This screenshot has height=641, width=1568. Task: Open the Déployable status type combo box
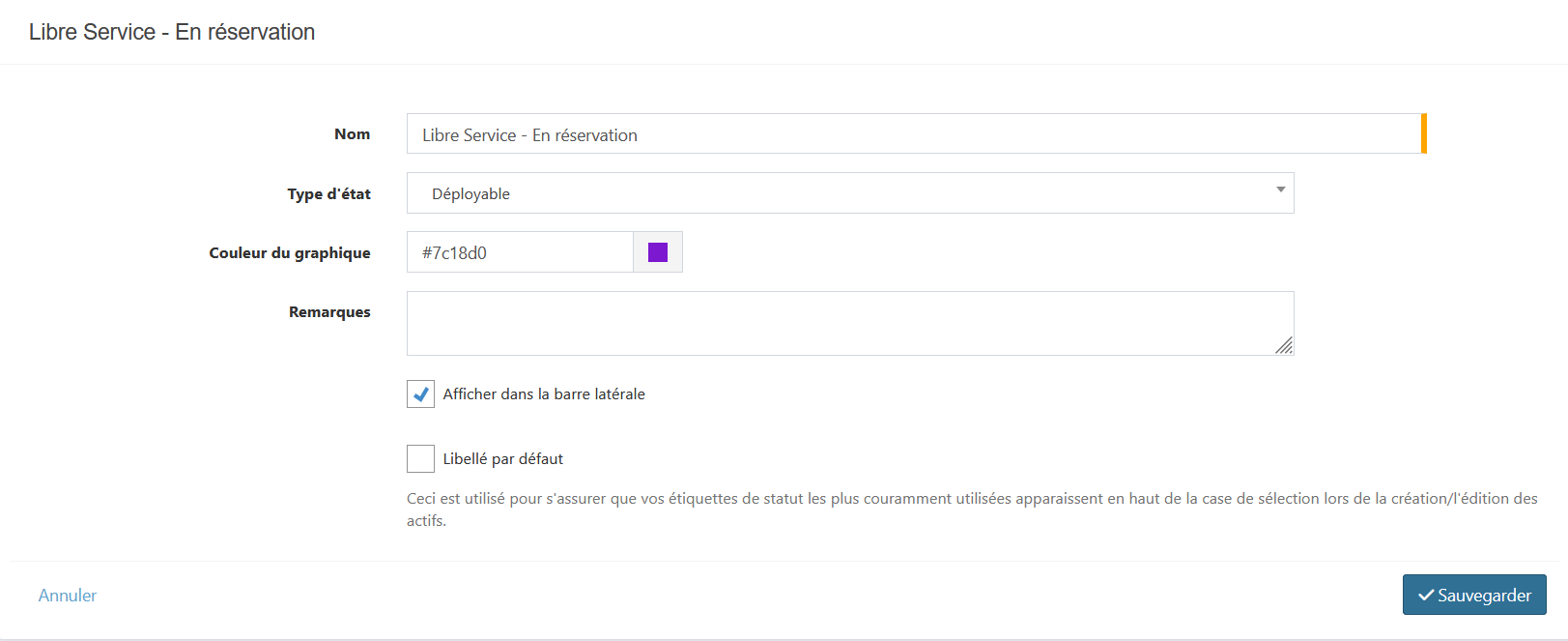[x=849, y=193]
